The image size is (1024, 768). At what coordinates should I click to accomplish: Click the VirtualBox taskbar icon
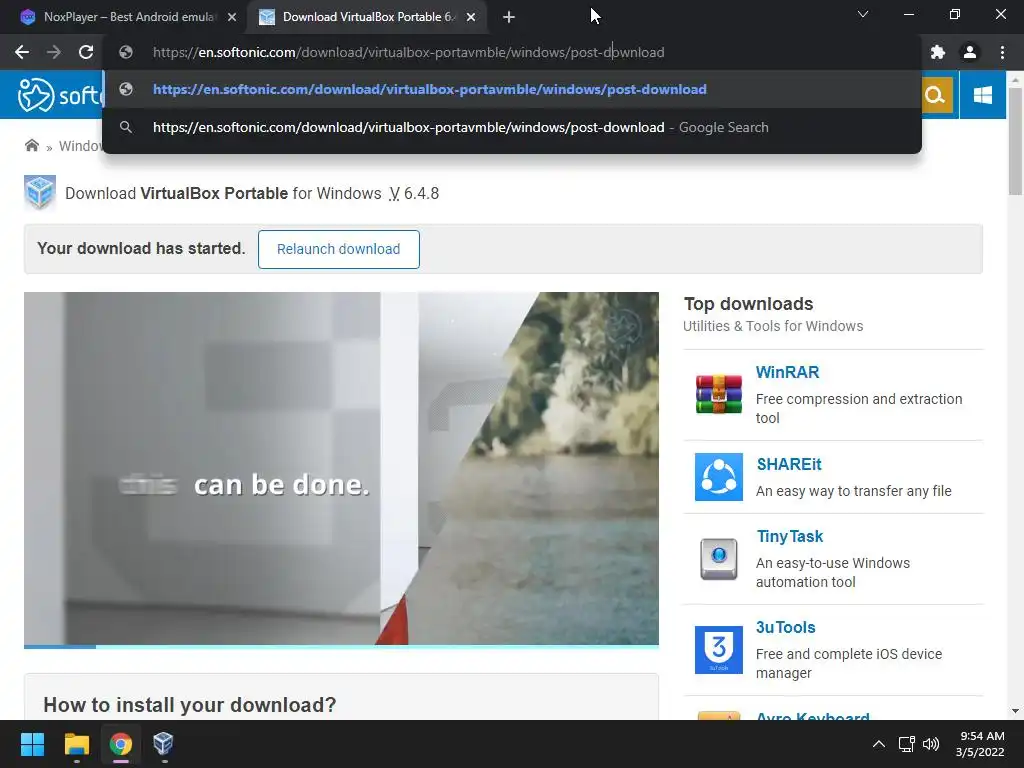[x=163, y=744]
